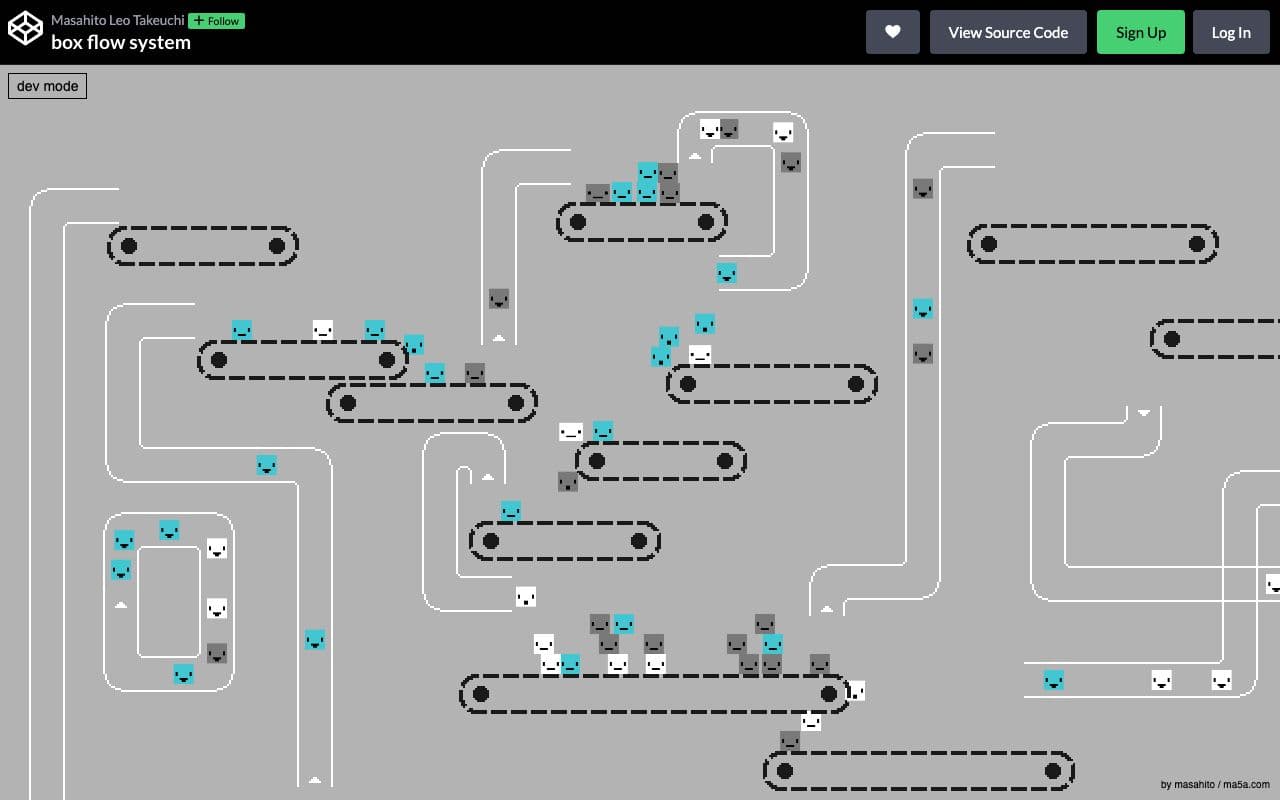Click a black conveyor wheel dot
Image resolution: width=1280 pixels, height=800 pixels.
point(130,245)
